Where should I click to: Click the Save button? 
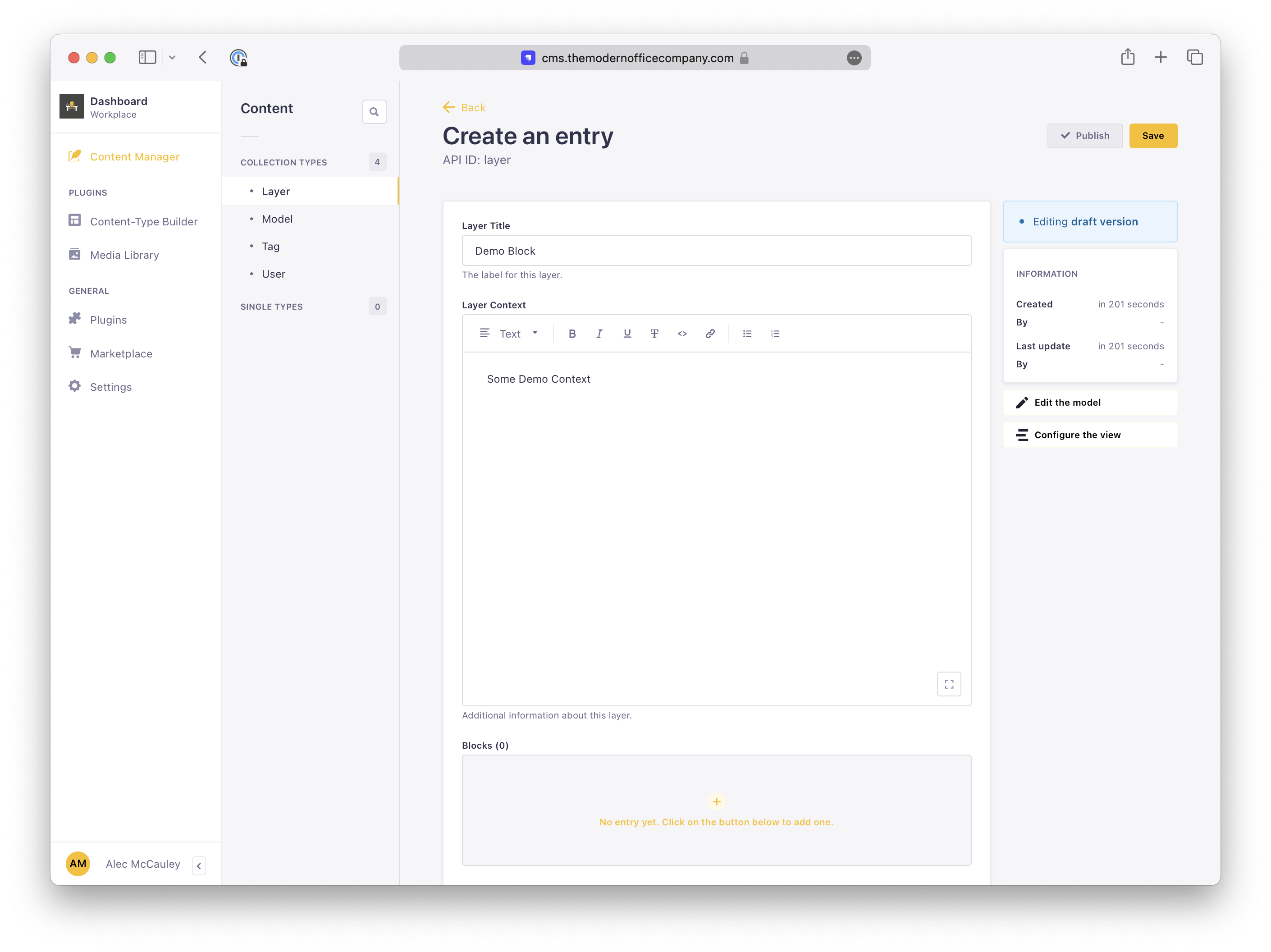point(1152,136)
